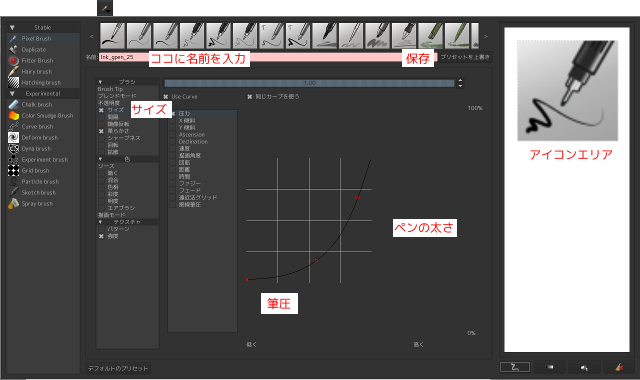Select the Color Smudge Brush engine
Viewport: 640px width, 380px height.
tap(43, 116)
